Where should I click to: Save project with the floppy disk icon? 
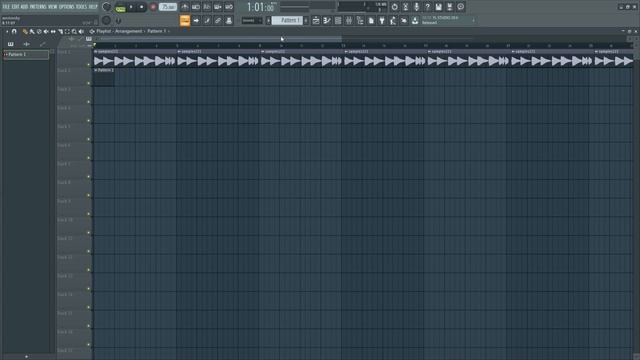click(x=438, y=7)
